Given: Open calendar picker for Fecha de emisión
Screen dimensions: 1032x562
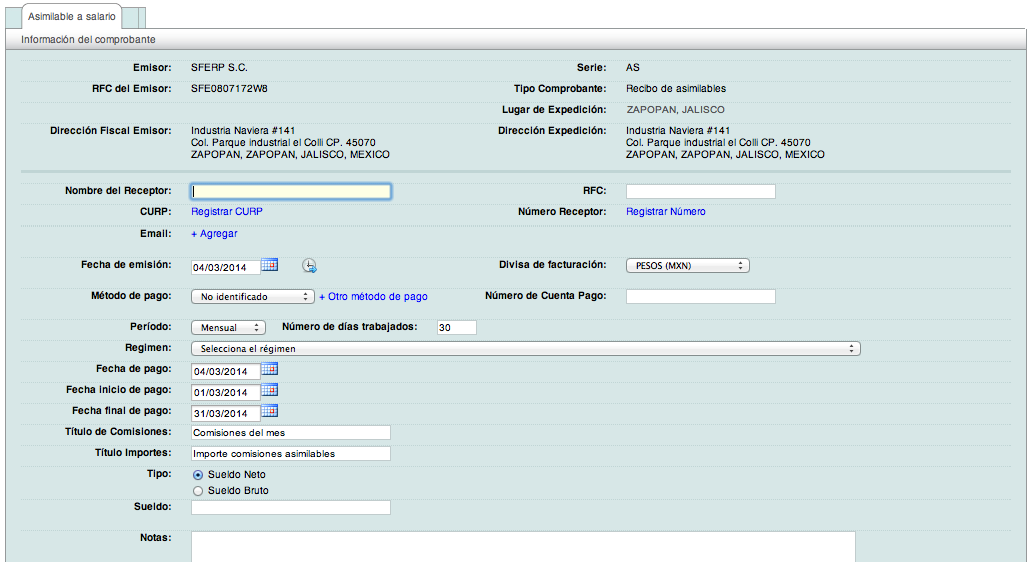Looking at the screenshot, I should tap(269, 265).
